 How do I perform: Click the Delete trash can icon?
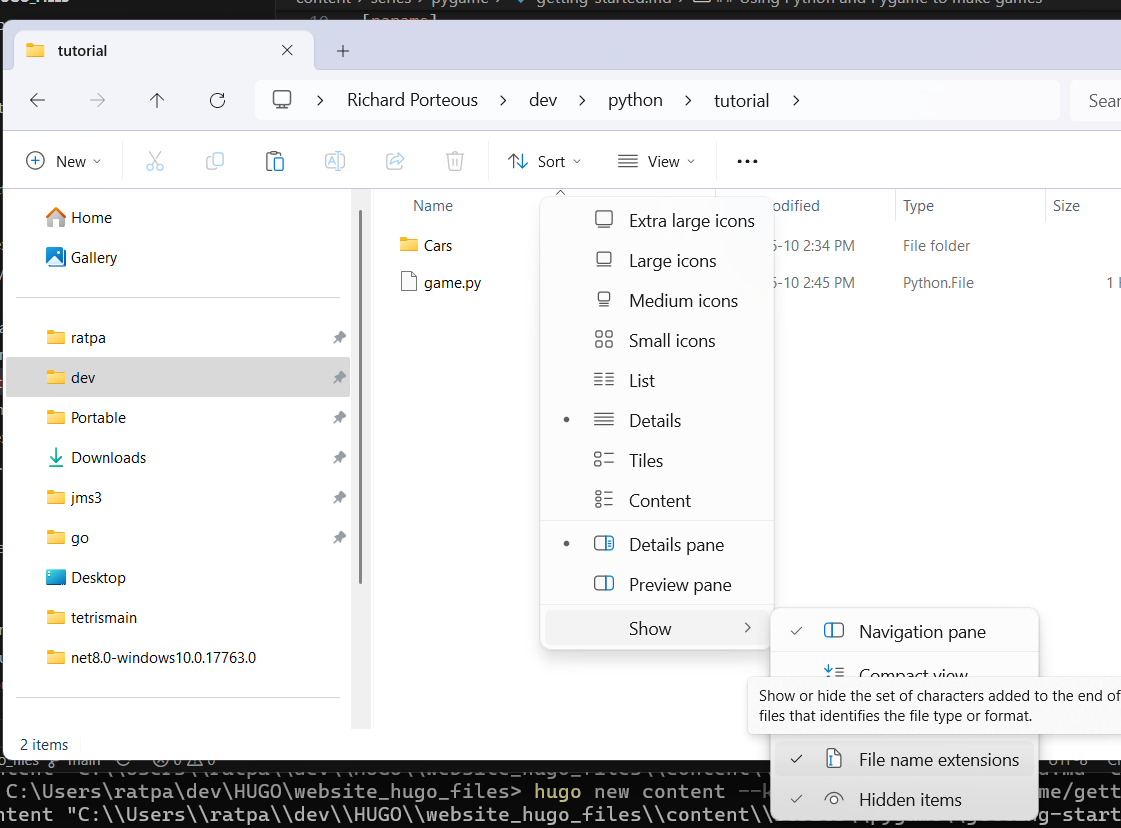coord(455,161)
